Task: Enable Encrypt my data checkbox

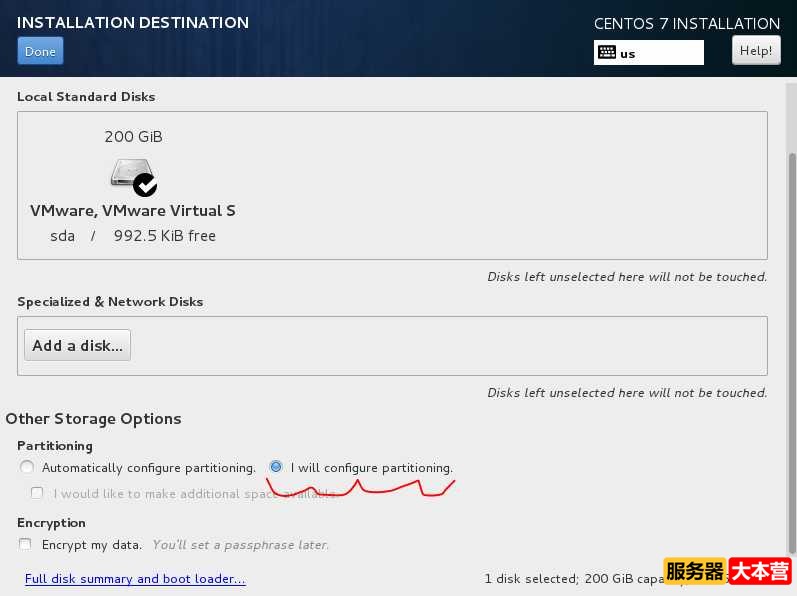Action: pyautogui.click(x=25, y=544)
